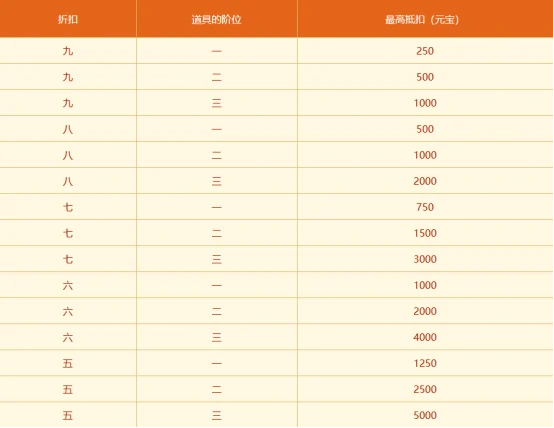Click tier 二 in the 1500 row
554x428 pixels.
point(217,233)
